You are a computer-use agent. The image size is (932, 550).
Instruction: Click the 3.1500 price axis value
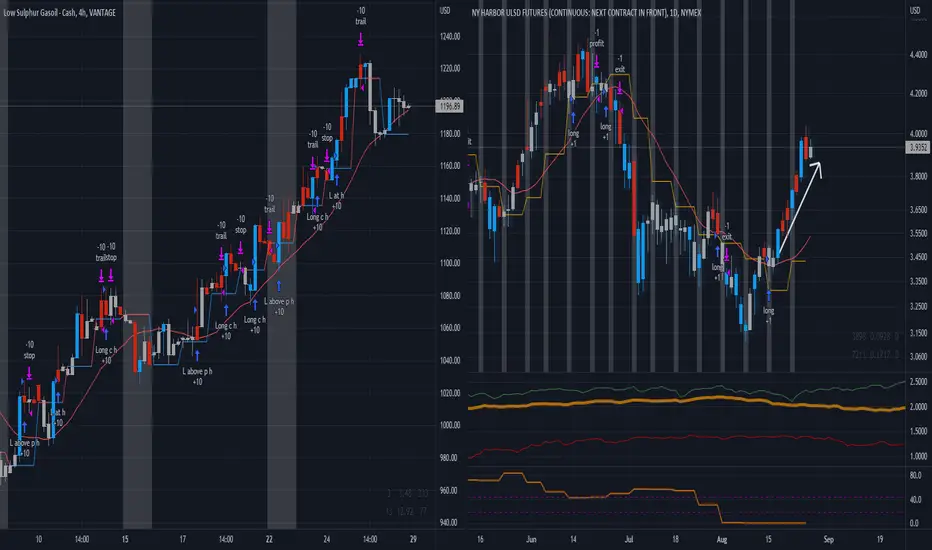918,333
